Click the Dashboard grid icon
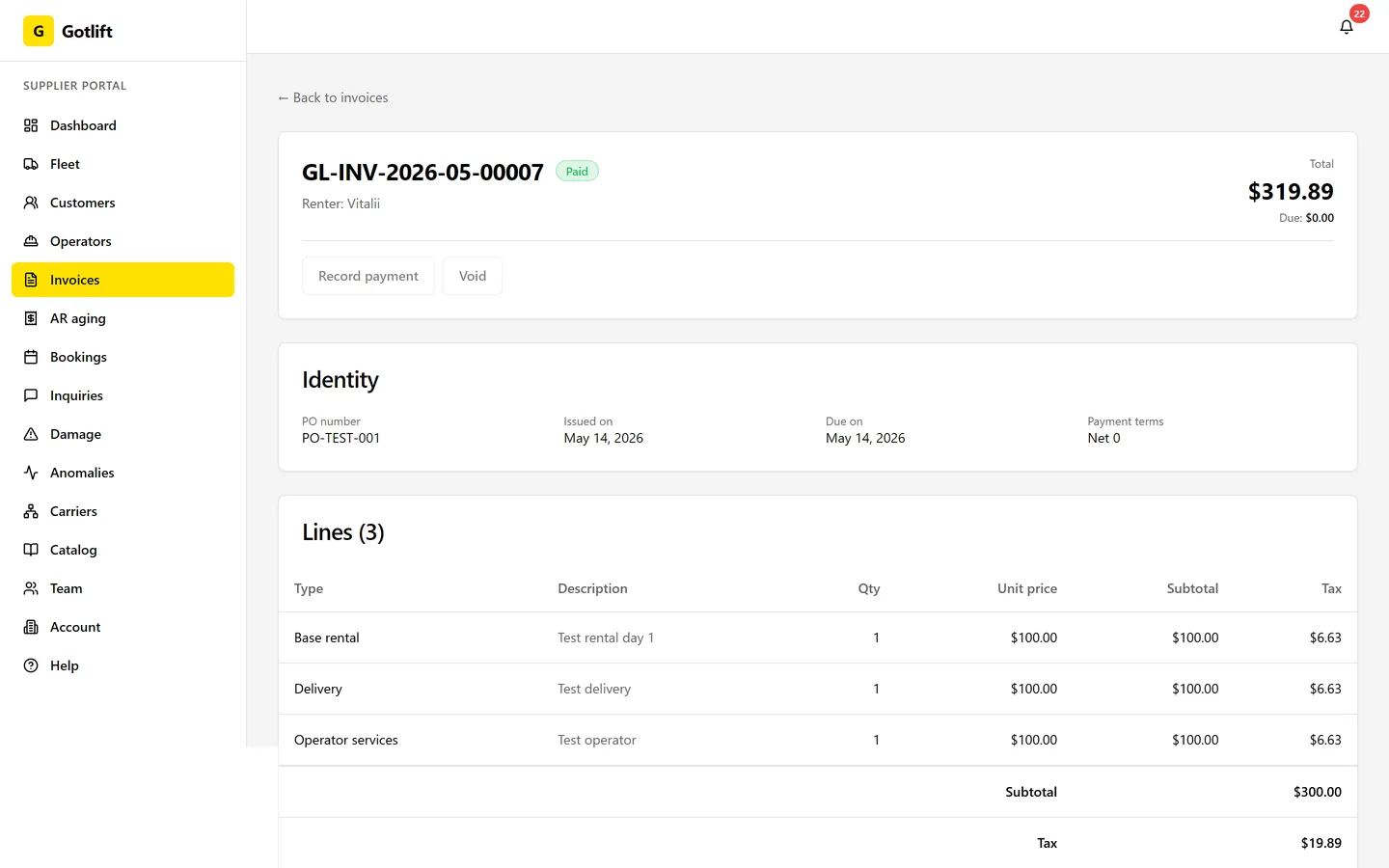Viewport: 1389px width, 868px height. (31, 125)
